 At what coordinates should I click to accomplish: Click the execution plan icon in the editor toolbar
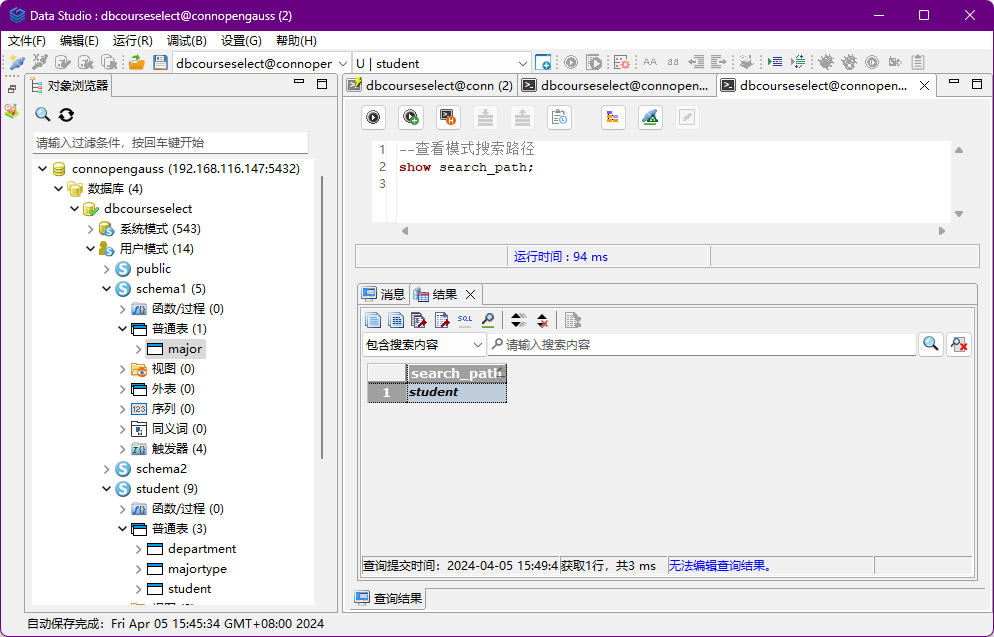[612, 117]
